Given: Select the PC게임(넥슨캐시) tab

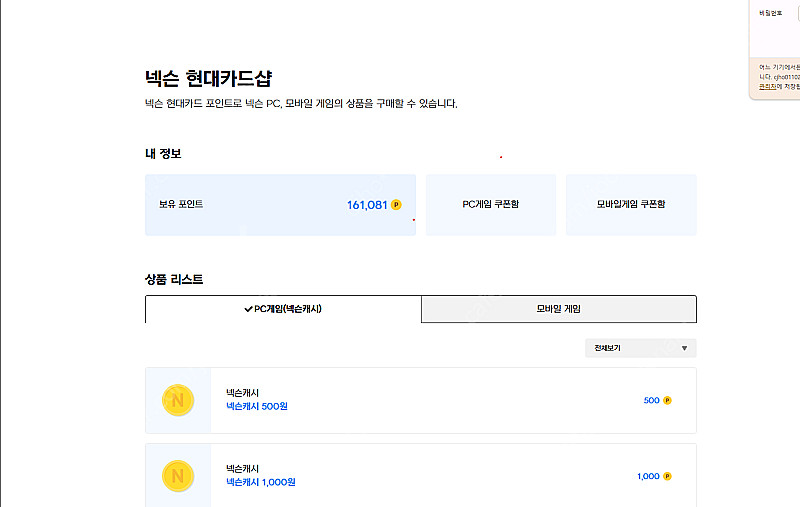Looking at the screenshot, I should (x=283, y=309).
